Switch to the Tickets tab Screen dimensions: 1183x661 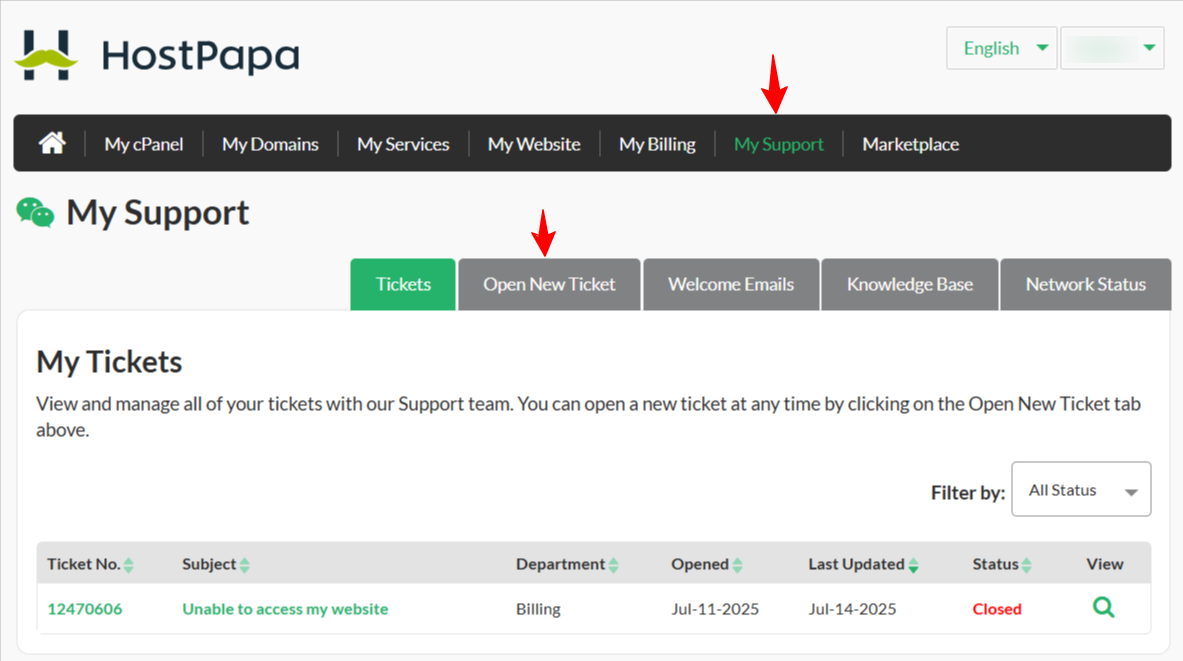[403, 284]
